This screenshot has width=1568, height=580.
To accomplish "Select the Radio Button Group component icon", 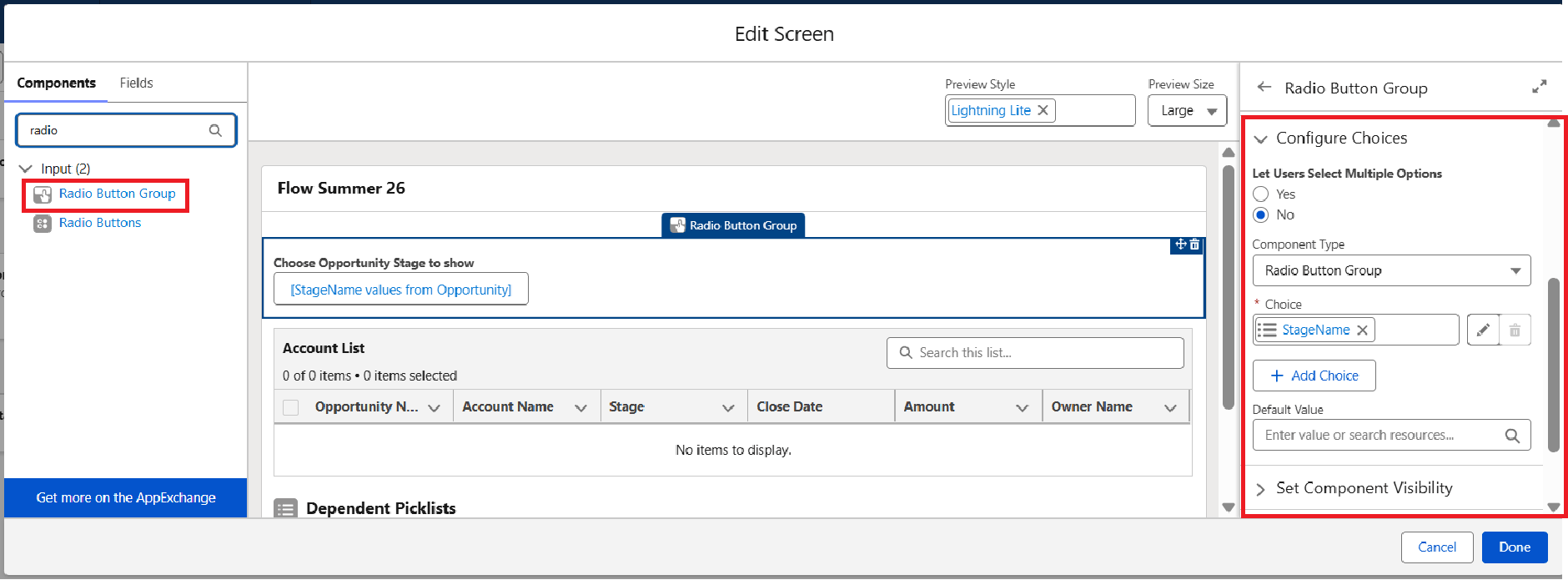I will click(x=42, y=194).
